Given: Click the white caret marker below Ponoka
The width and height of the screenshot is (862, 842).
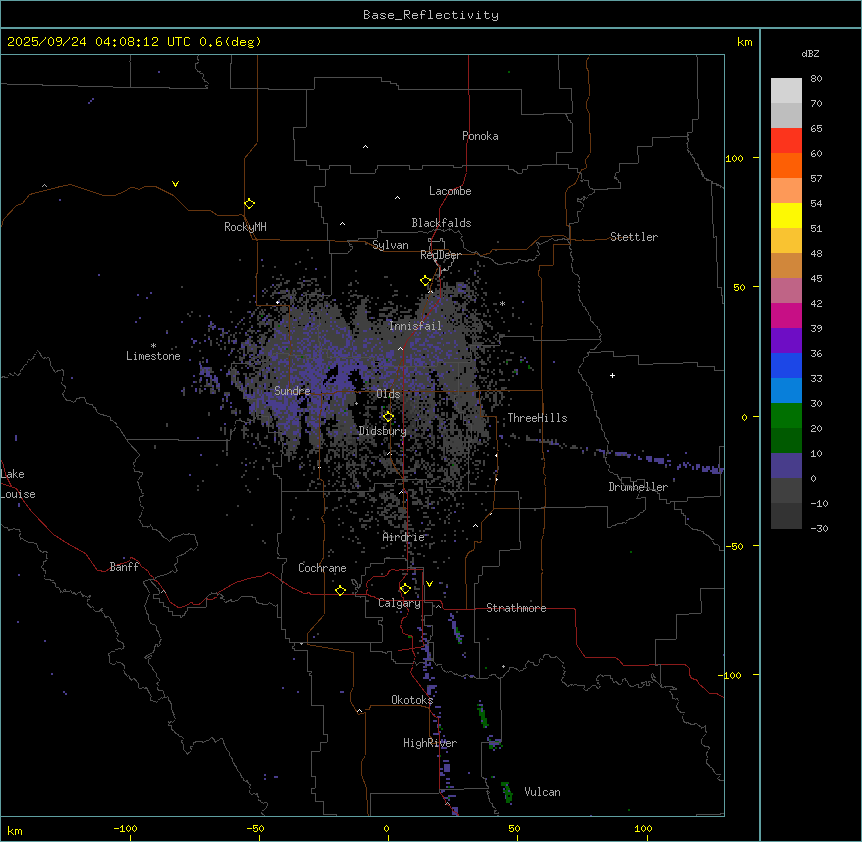Looking at the screenshot, I should (x=365, y=147).
